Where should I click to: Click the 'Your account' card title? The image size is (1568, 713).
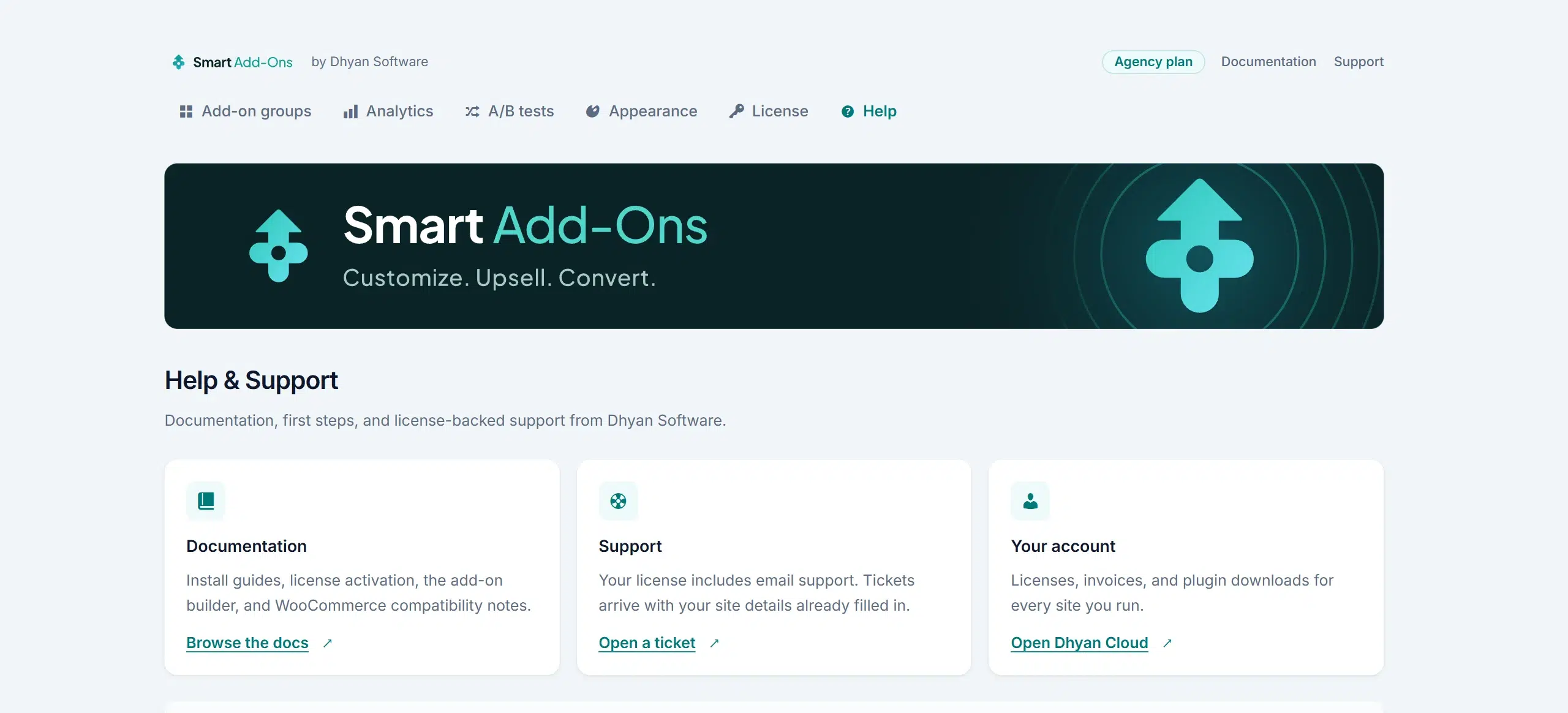point(1063,546)
